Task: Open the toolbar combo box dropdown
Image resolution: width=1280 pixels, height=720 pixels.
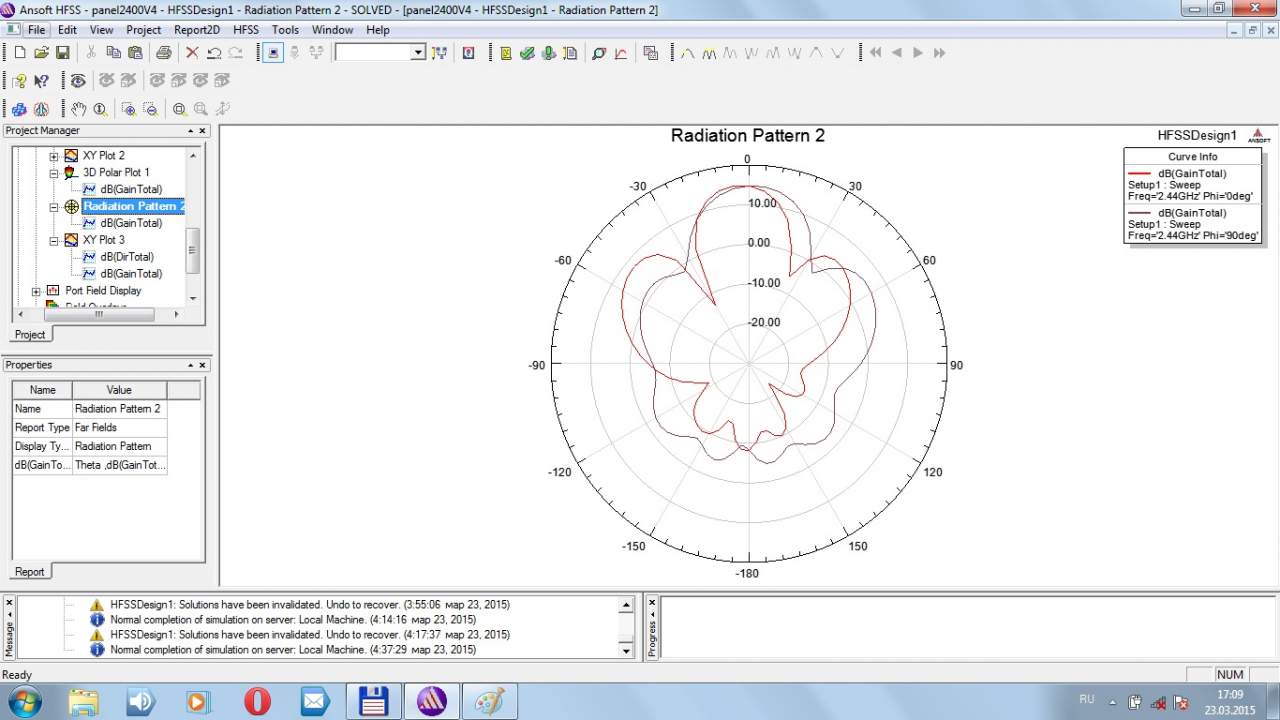Action: click(x=418, y=53)
